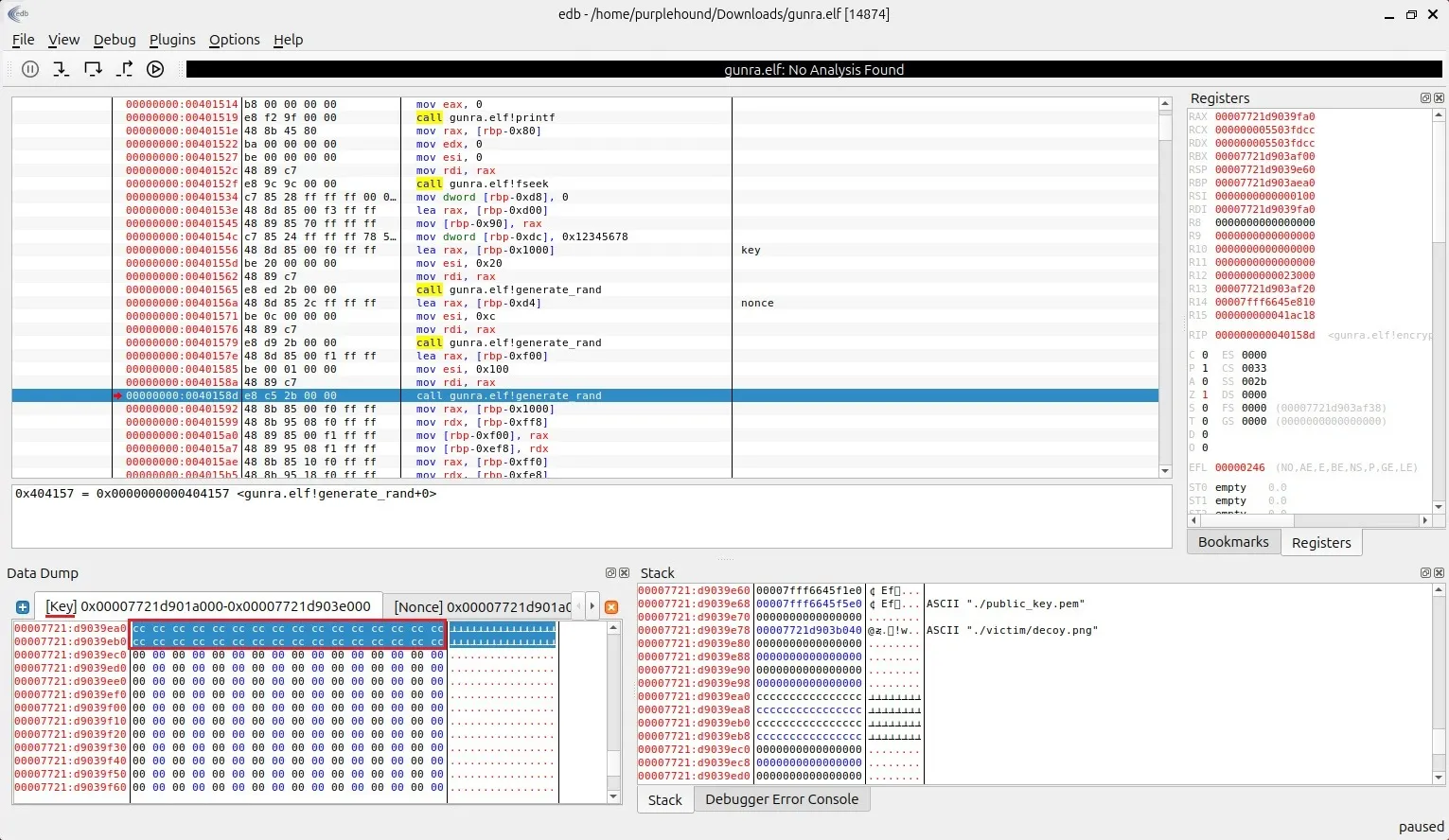Click the Step Over toolbar icon
The width and height of the screenshot is (1449, 840).
pos(93,69)
